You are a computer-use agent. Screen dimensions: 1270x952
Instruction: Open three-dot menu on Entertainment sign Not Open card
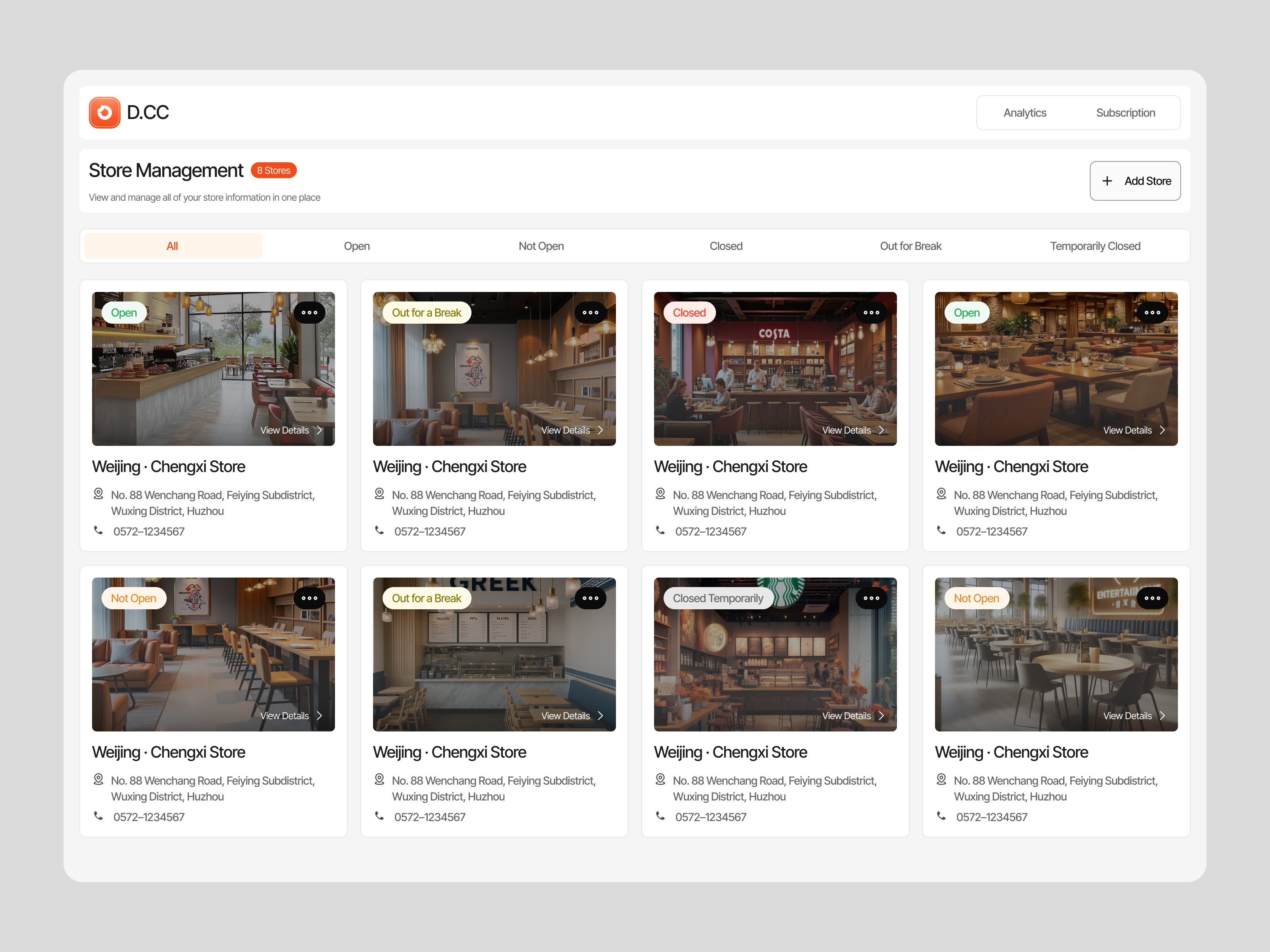[1152, 598]
